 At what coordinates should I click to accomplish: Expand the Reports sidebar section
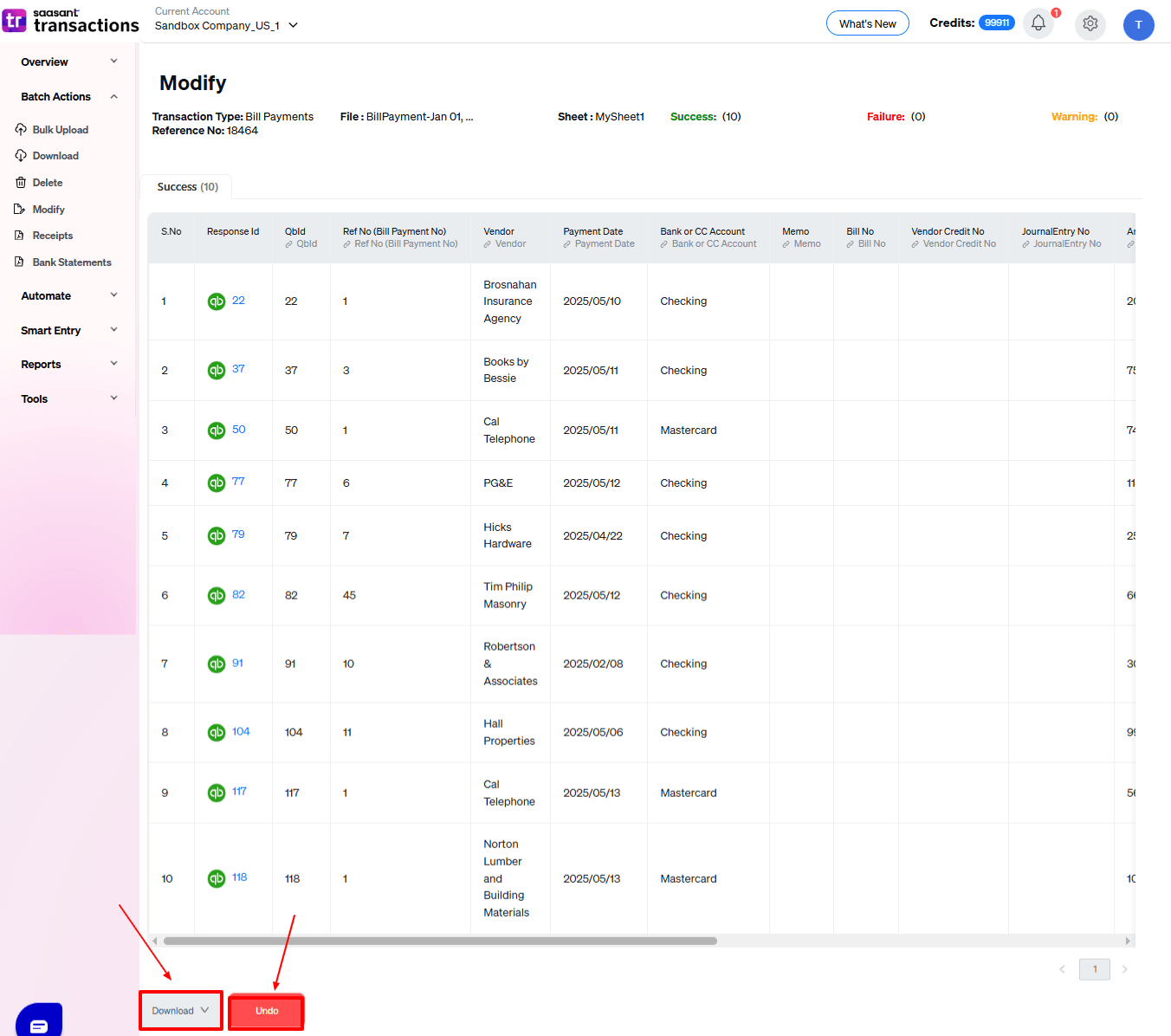(69, 365)
